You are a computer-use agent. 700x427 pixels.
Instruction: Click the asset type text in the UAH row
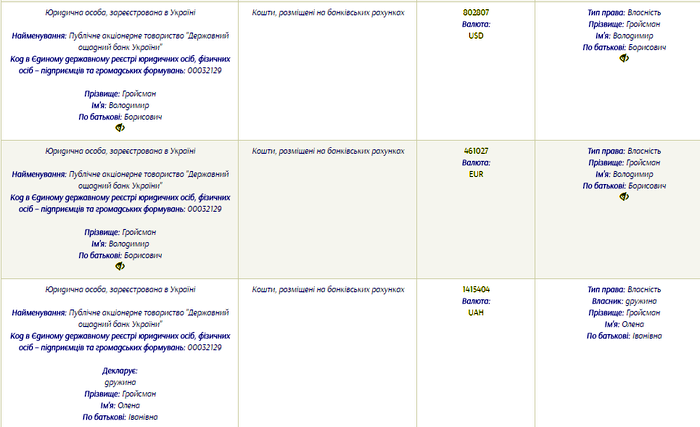pyautogui.click(x=328, y=289)
